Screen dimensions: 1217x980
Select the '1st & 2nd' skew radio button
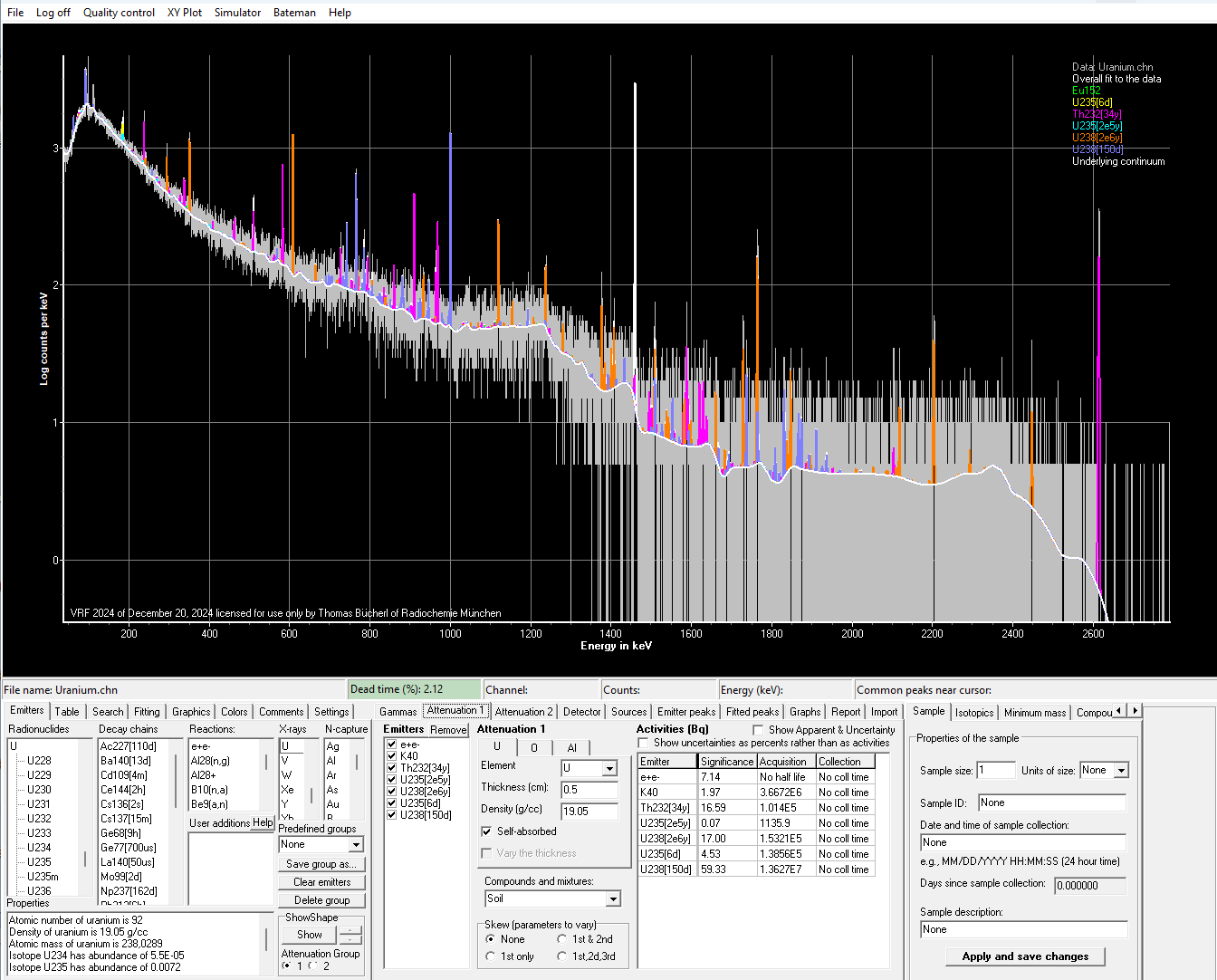click(562, 939)
